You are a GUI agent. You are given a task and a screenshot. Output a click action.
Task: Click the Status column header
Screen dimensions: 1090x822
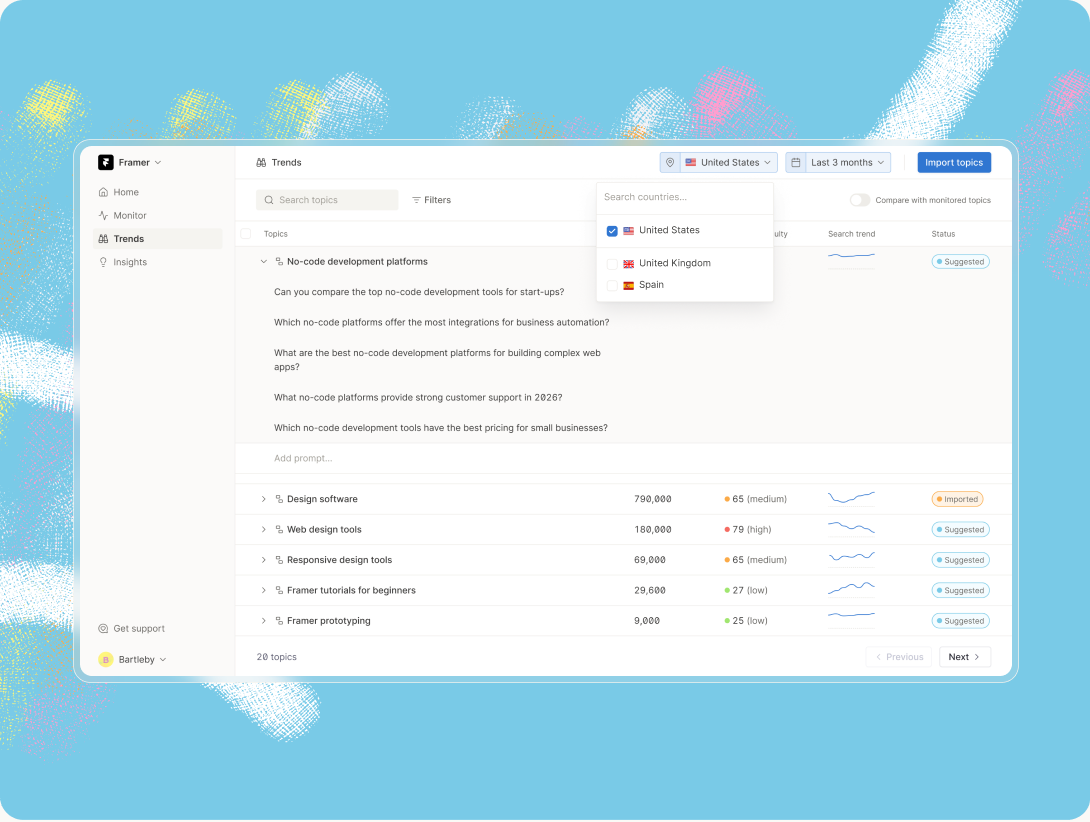tap(943, 234)
